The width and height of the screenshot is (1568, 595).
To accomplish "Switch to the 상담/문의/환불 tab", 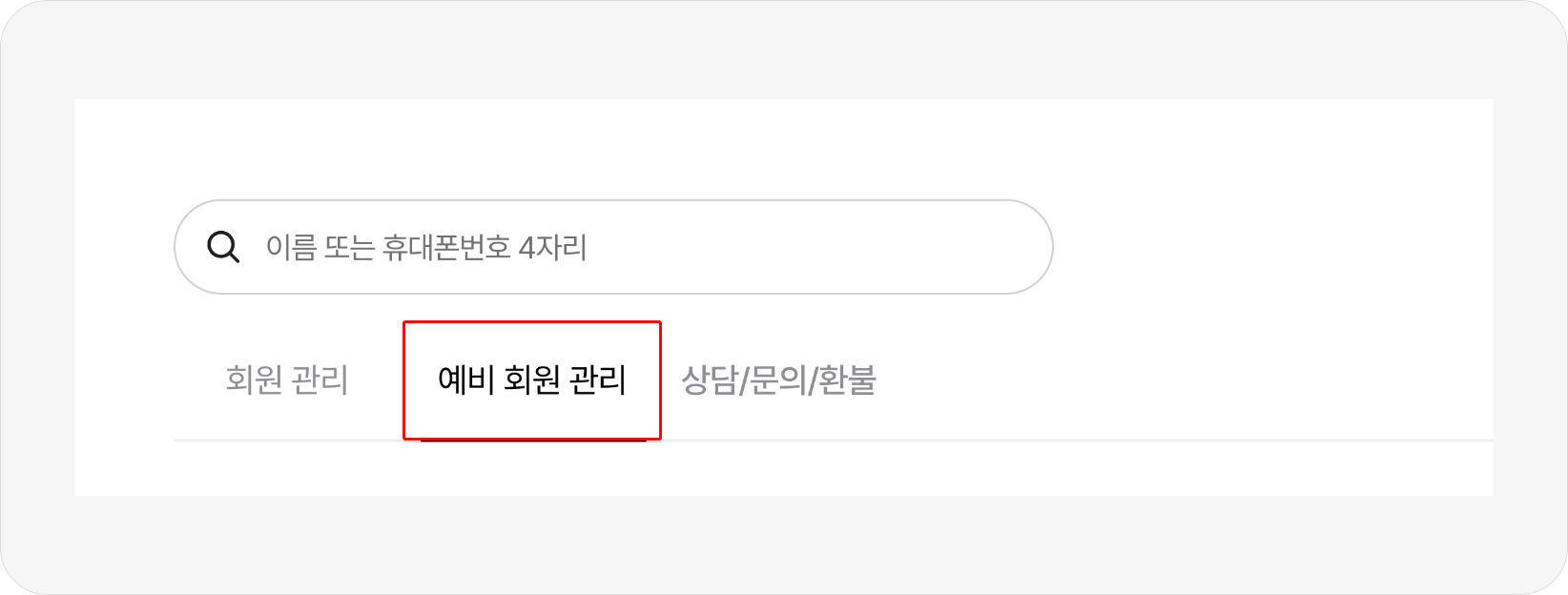I will (778, 380).
